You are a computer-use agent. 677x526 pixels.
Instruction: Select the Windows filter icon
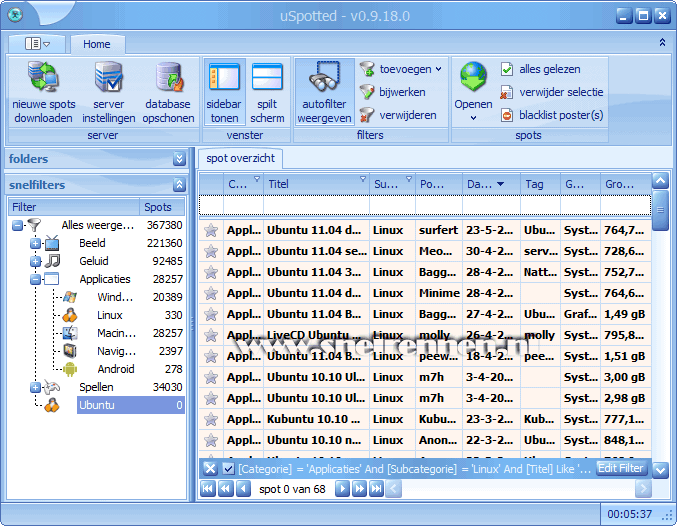70,297
